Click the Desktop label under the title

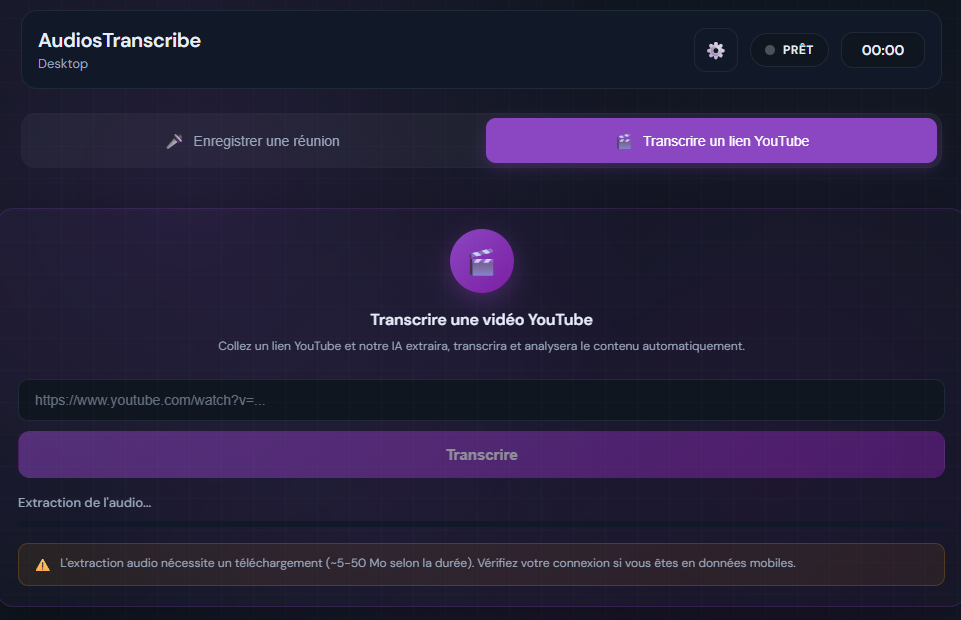pos(62,63)
